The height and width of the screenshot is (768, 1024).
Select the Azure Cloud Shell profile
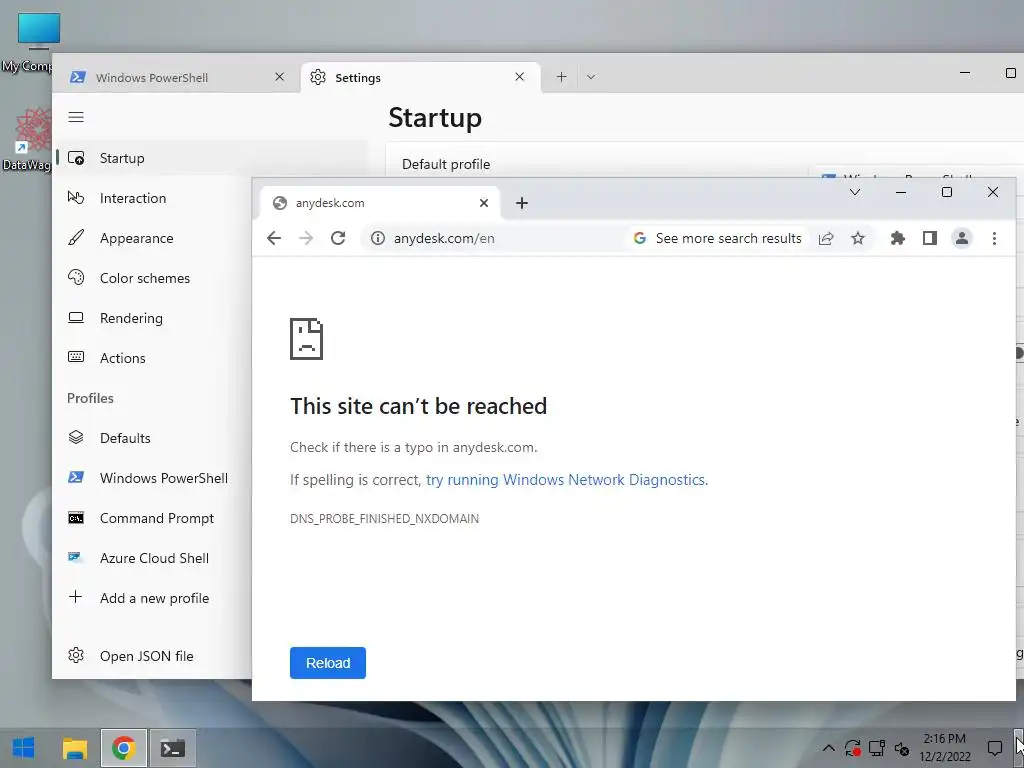(x=152, y=558)
